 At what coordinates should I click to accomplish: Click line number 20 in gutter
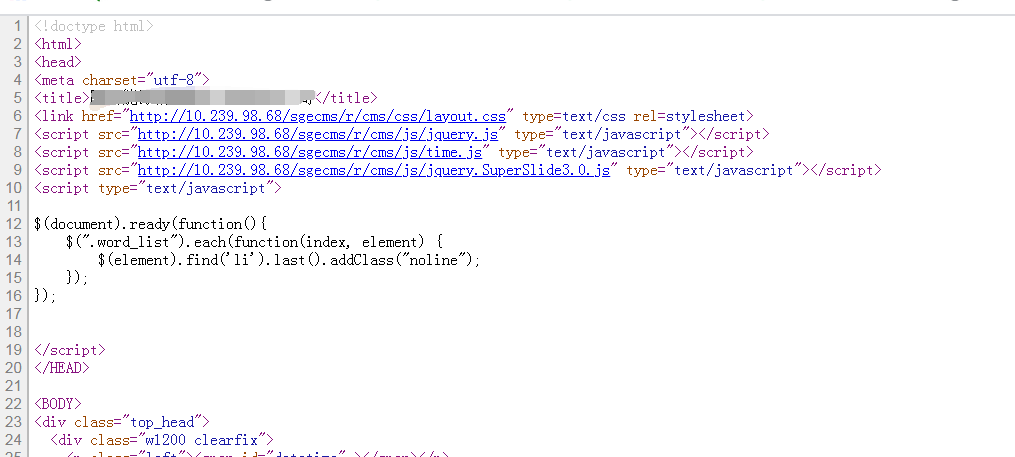click(14, 368)
